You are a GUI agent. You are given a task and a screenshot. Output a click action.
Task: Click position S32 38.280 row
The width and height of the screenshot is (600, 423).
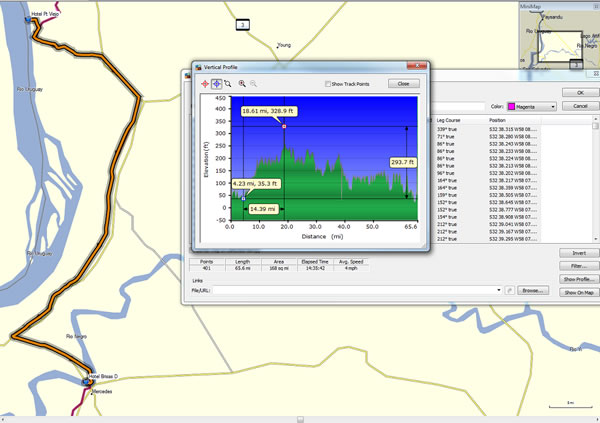(x=513, y=137)
